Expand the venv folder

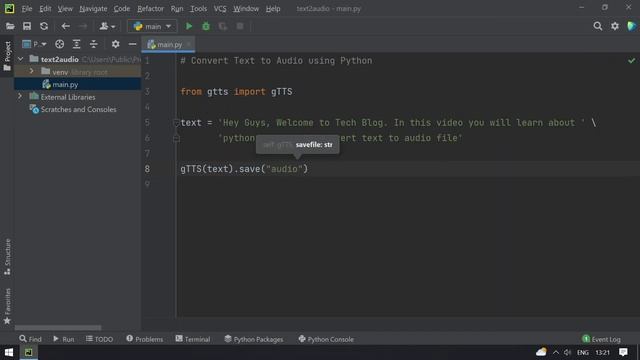point(31,71)
